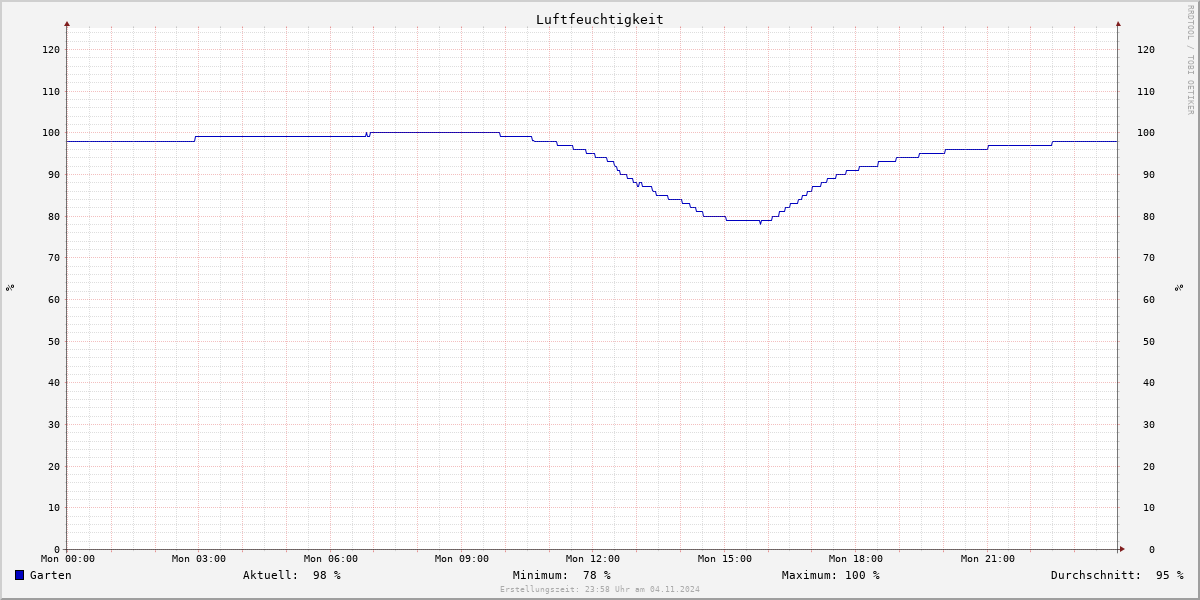Click the 20 label on the left axis
Viewport: 1200px width, 600px height.
click(x=54, y=466)
